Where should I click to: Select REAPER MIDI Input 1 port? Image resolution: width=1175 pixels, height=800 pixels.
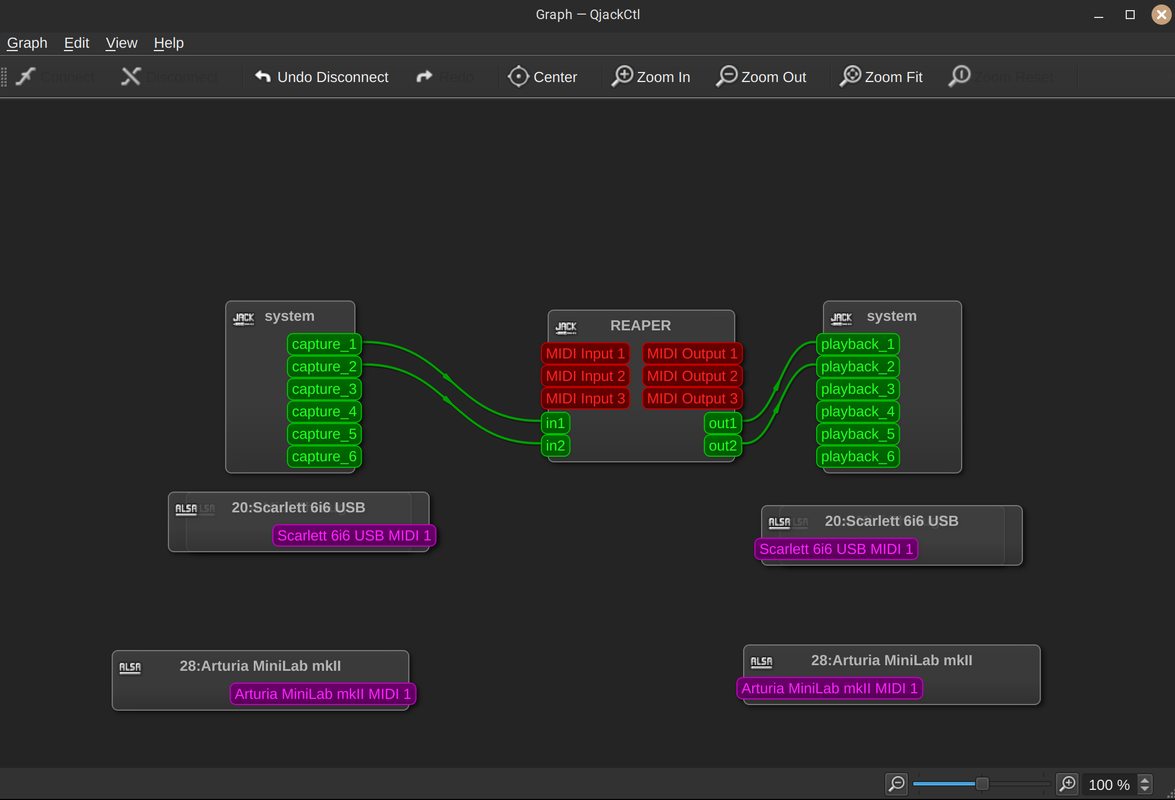coord(585,354)
